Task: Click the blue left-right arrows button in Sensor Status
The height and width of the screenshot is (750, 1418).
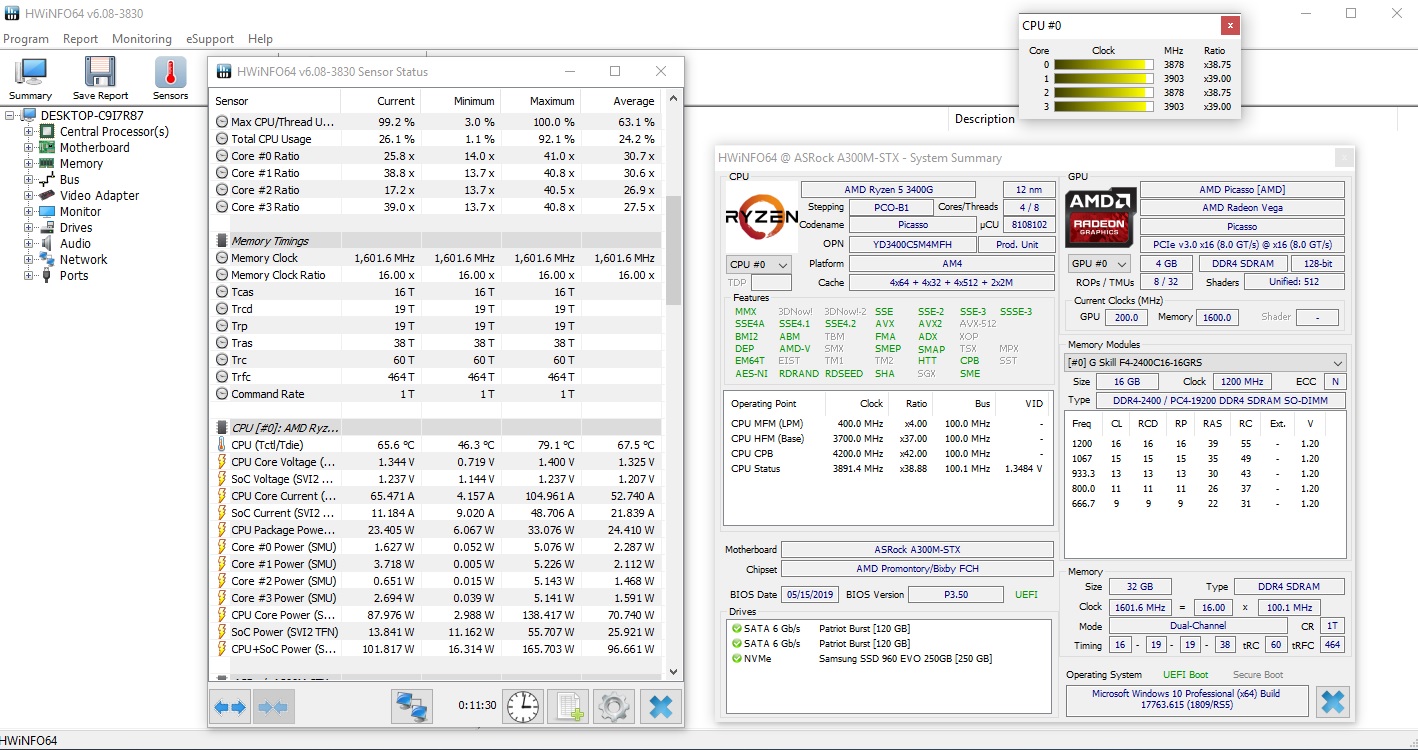Action: [x=230, y=707]
